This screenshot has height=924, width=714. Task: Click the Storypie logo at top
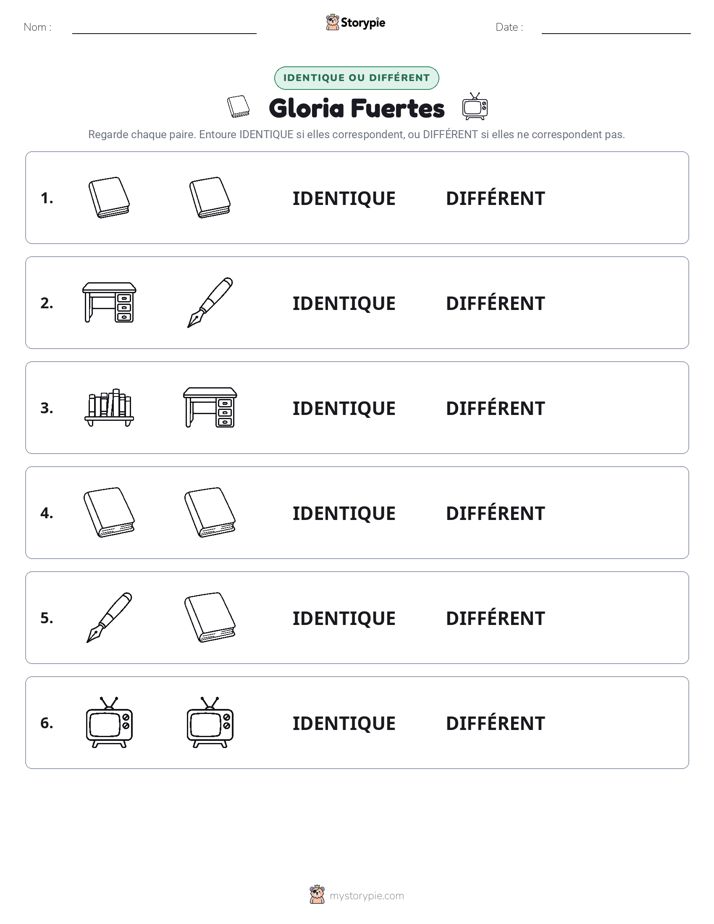356,22
